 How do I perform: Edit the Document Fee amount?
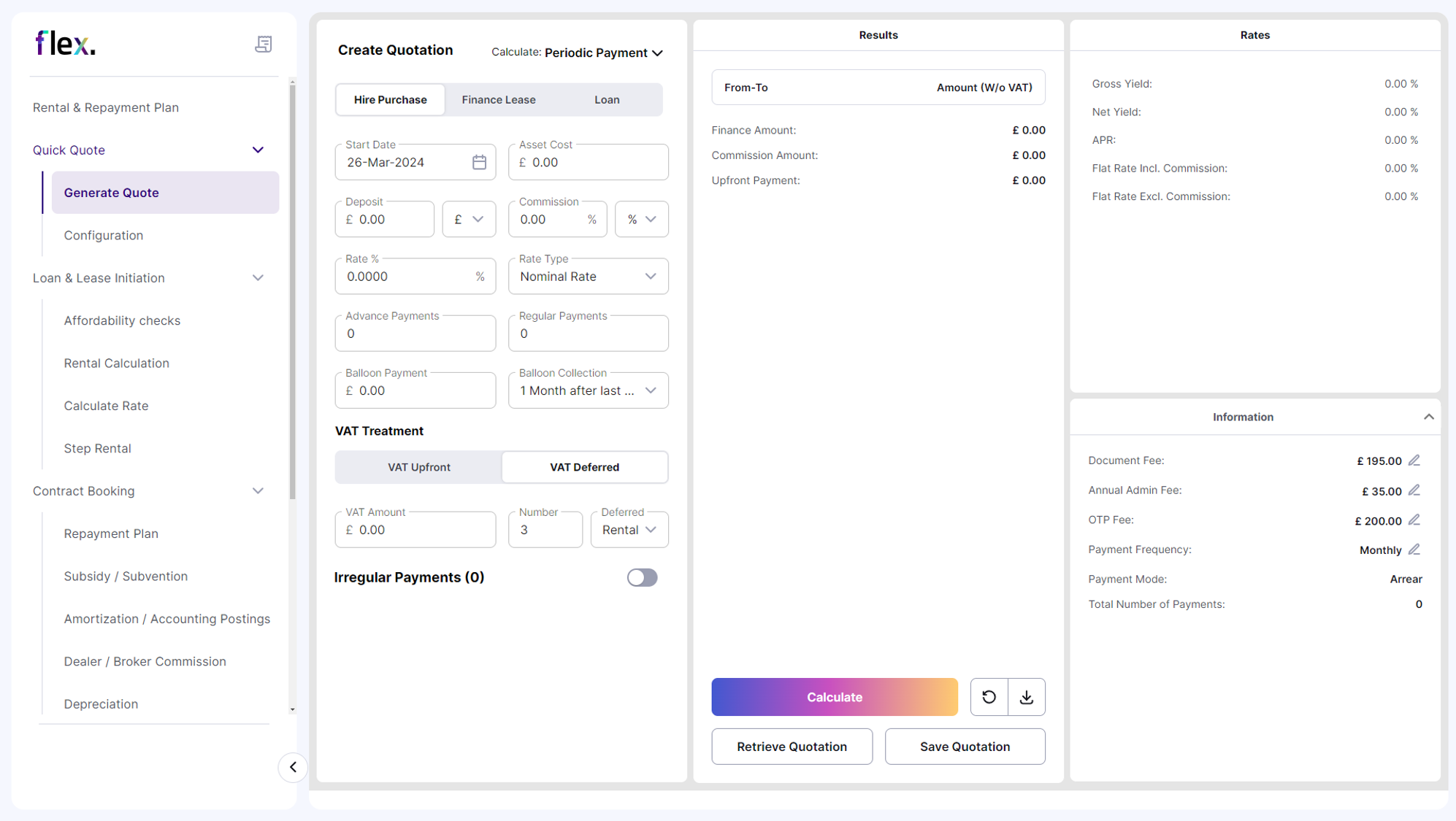click(1414, 460)
